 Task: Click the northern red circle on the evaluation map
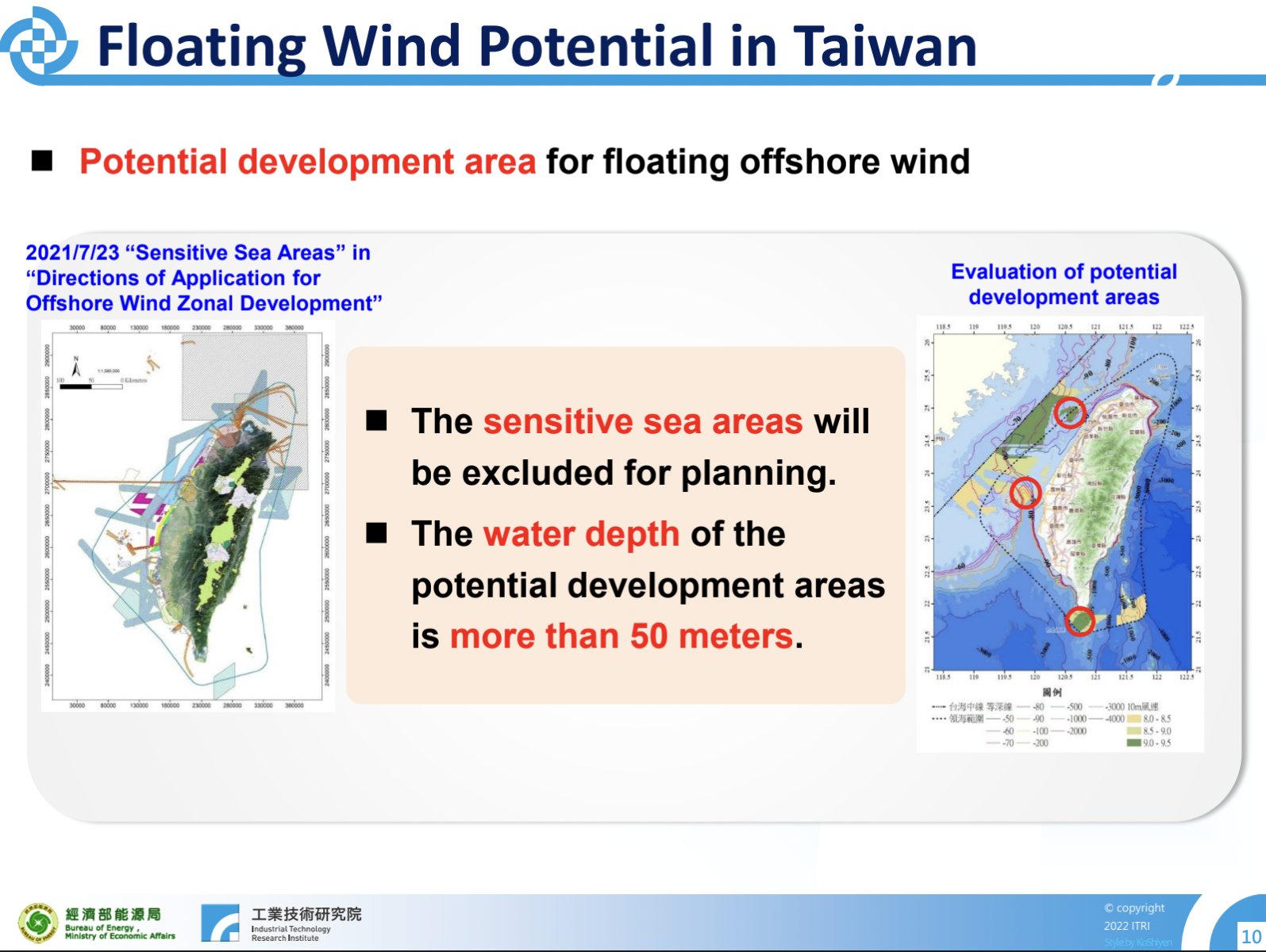point(1069,413)
